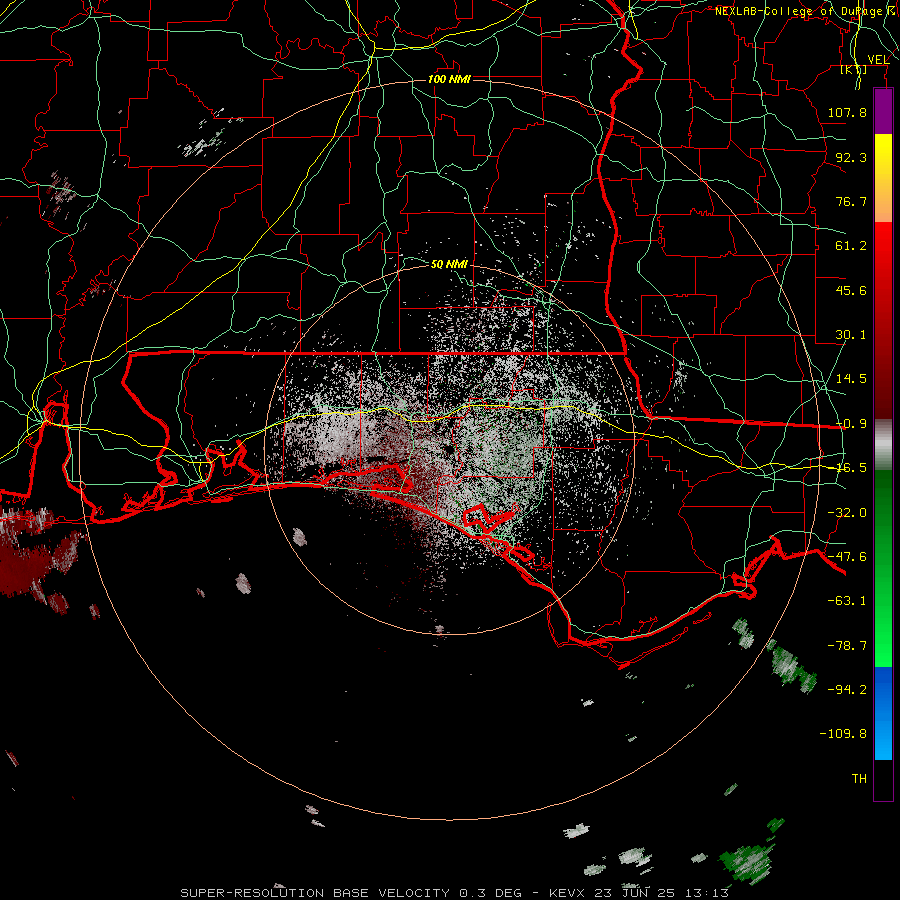Click the [KT] units label

click(854, 69)
